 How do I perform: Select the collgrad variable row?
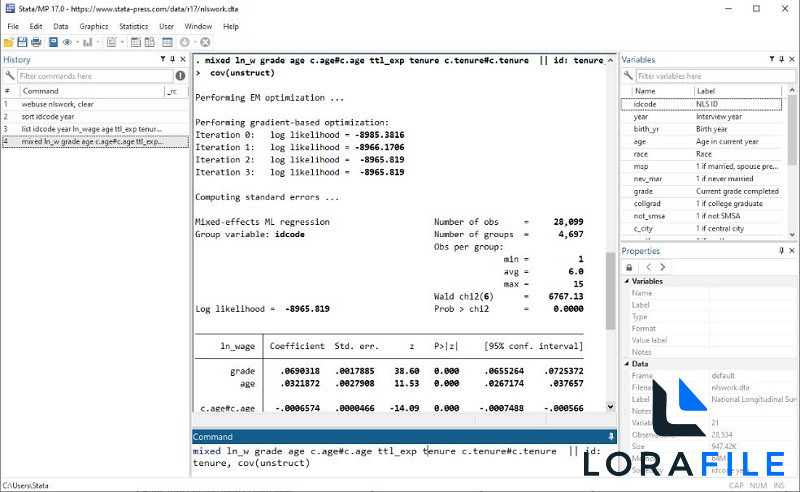(x=702, y=203)
